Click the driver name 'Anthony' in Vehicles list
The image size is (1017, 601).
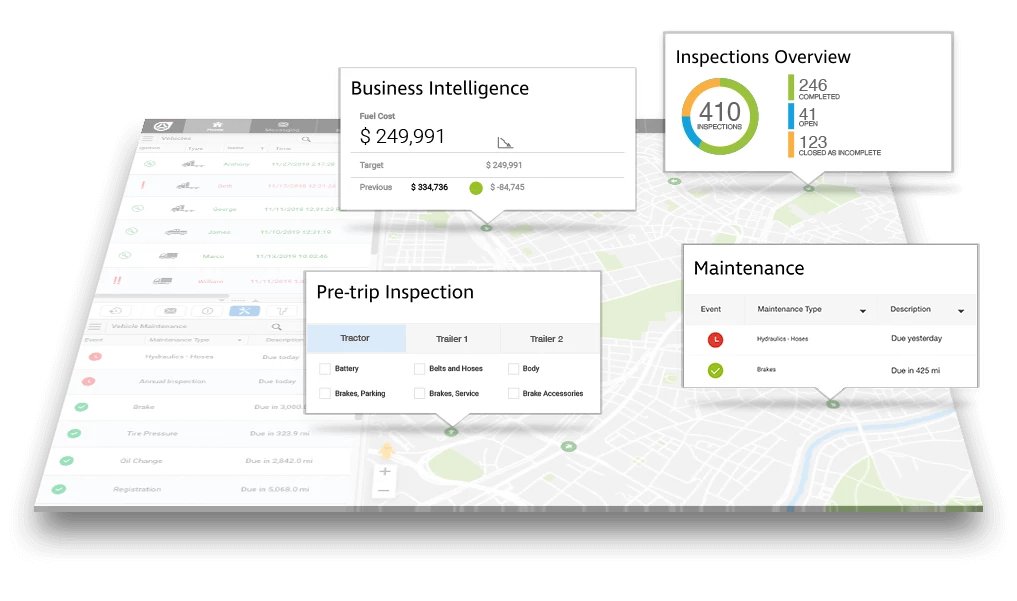point(236,164)
